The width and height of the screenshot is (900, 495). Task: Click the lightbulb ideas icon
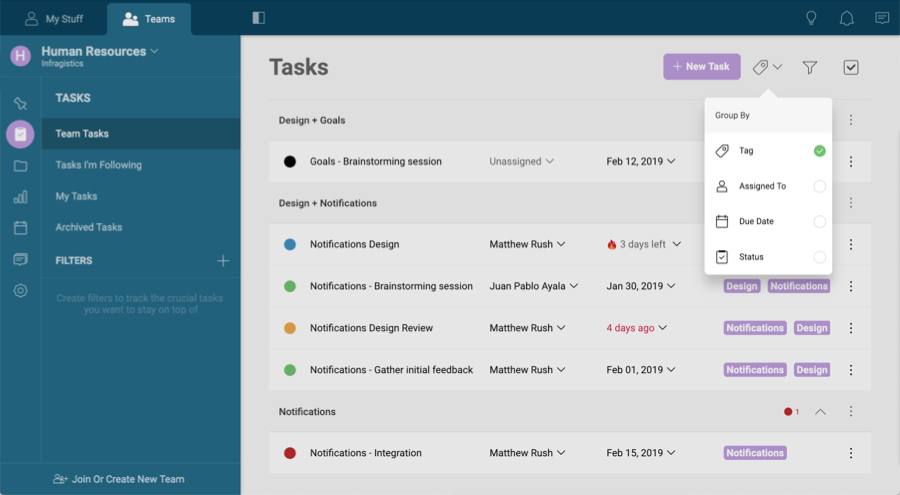point(812,18)
